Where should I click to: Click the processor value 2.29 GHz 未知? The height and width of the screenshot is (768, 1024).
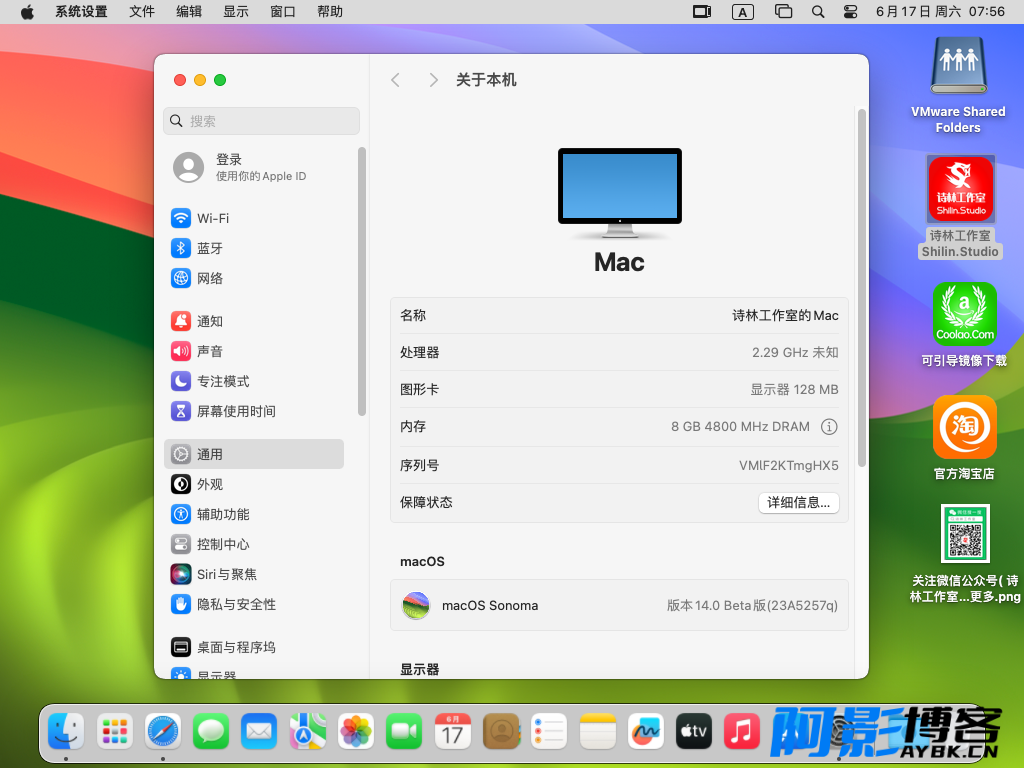[x=795, y=353]
